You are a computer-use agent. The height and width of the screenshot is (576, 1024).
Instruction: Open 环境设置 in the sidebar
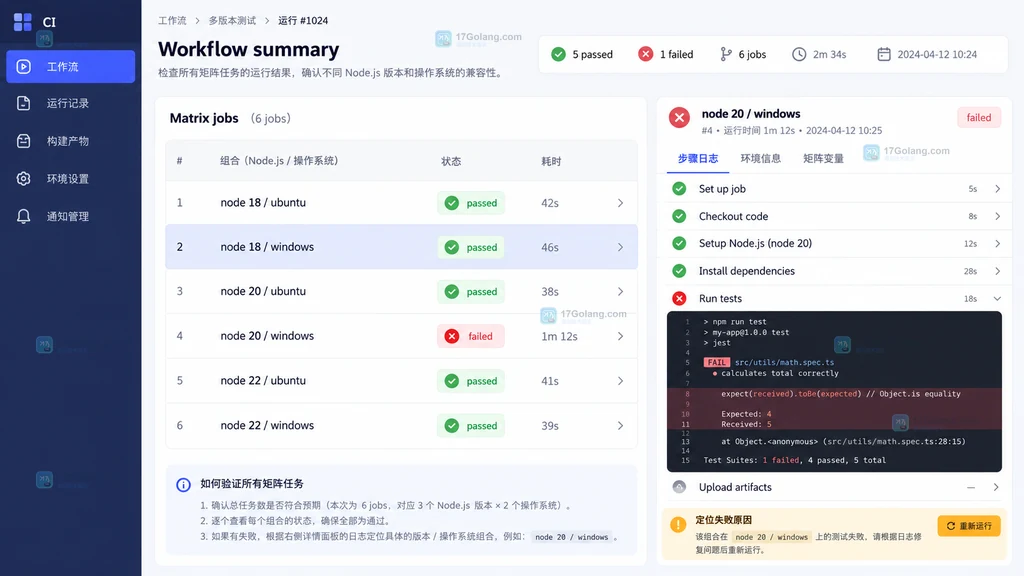click(x=71, y=179)
